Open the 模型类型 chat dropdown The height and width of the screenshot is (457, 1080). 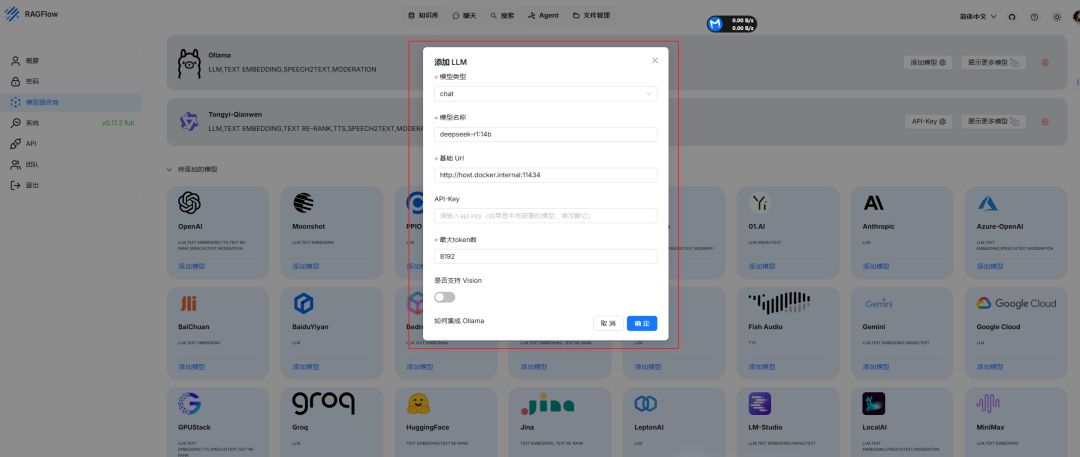point(546,94)
